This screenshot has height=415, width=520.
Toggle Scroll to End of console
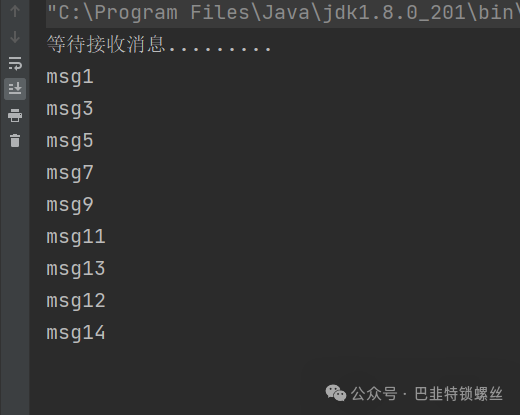pyautogui.click(x=15, y=89)
